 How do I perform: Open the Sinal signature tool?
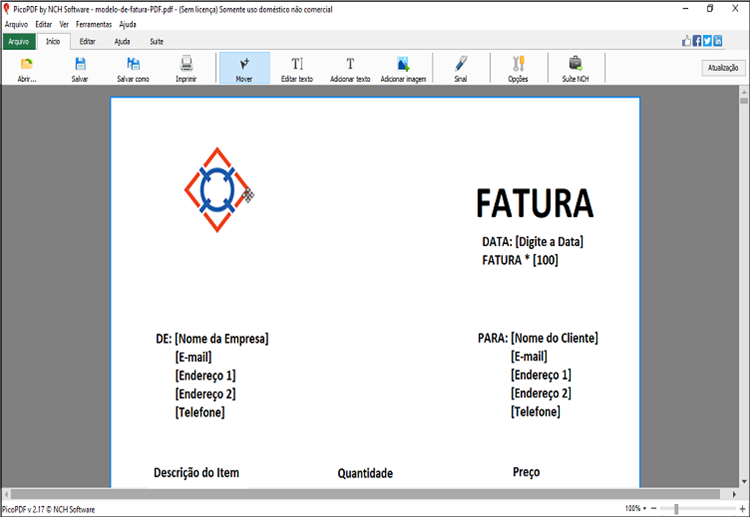[461, 69]
